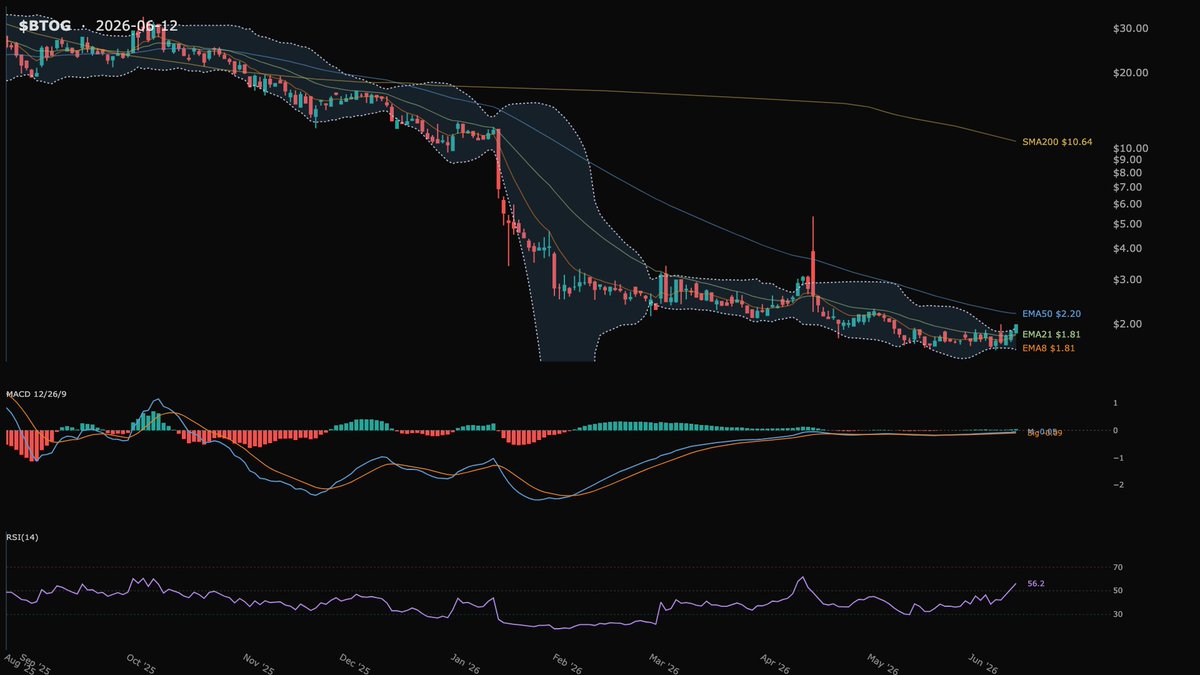1200x675 pixels.
Task: Select the Jan '26 time axis label
Action: (465, 665)
